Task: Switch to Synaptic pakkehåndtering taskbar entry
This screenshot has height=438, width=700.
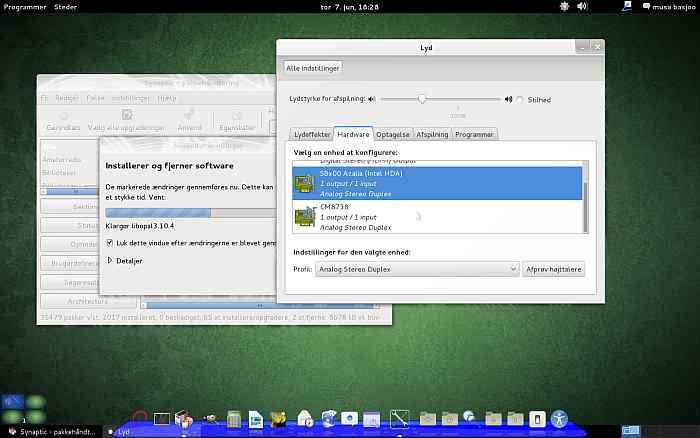Action: [52, 432]
